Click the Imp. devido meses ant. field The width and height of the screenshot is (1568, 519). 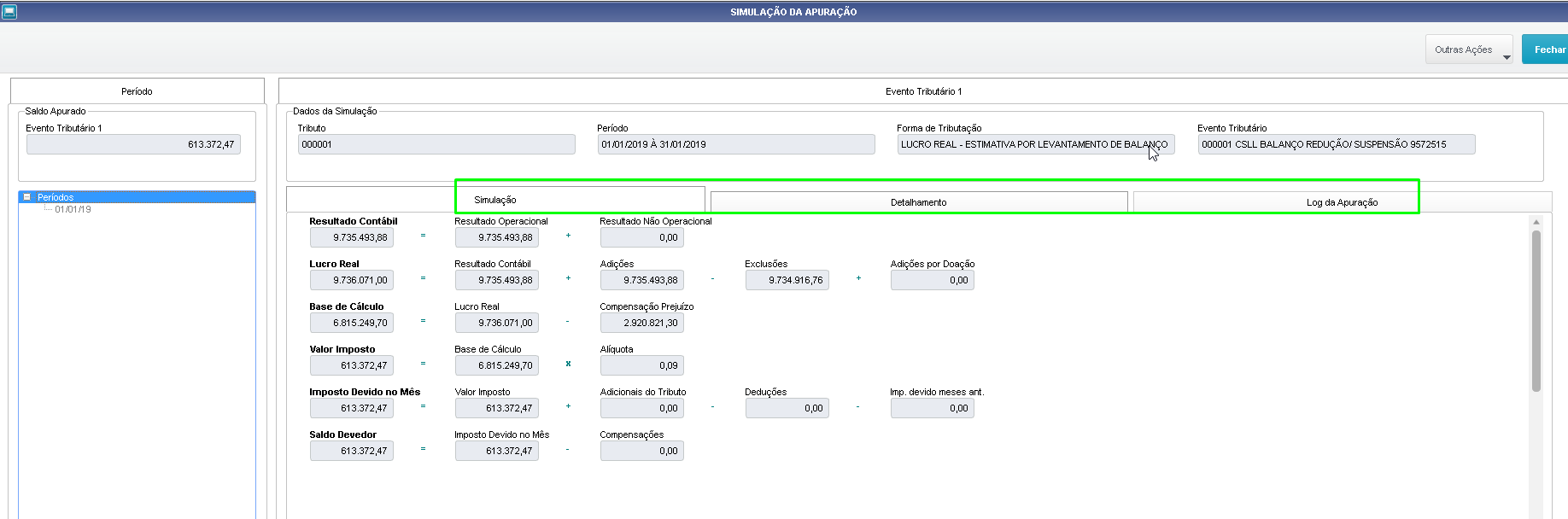tap(933, 408)
